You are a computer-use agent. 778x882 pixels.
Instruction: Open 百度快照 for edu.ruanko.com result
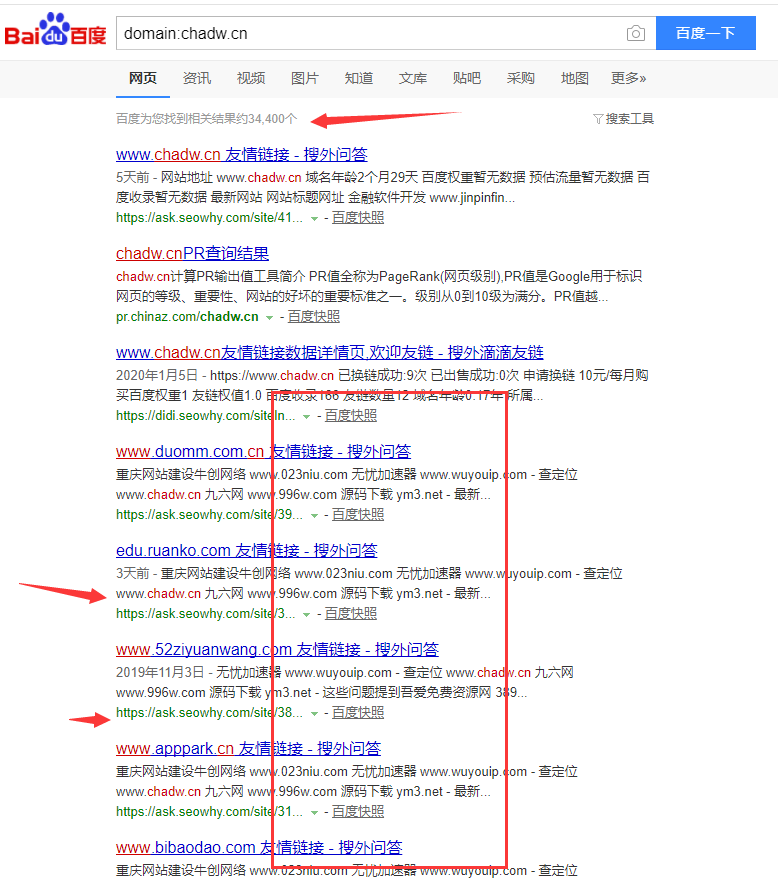(351, 614)
